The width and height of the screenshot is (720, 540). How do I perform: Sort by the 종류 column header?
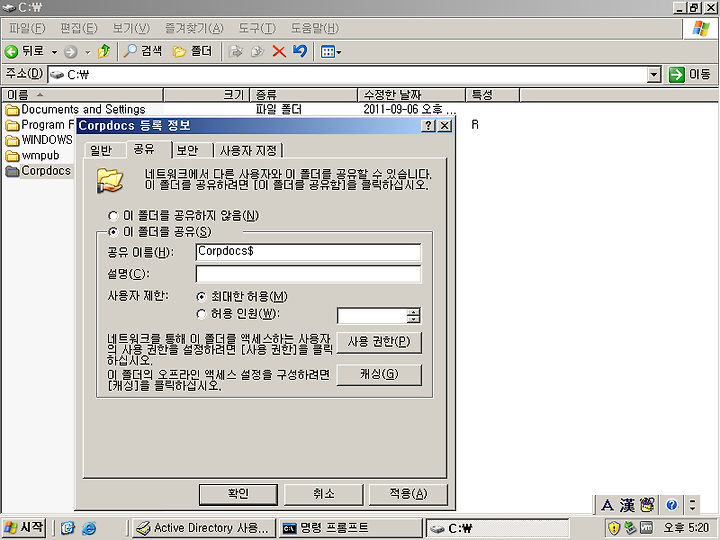(x=304, y=95)
